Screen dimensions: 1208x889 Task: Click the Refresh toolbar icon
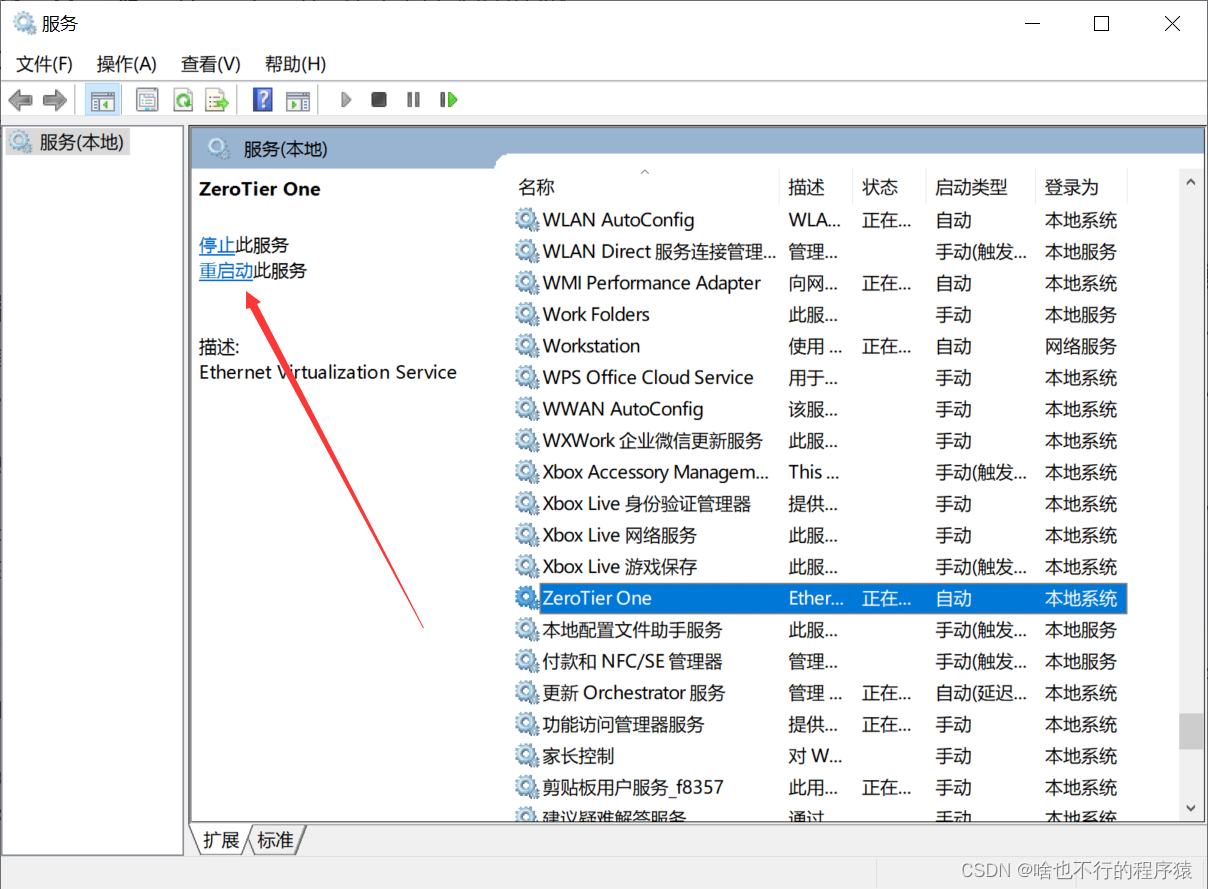pyautogui.click(x=183, y=100)
